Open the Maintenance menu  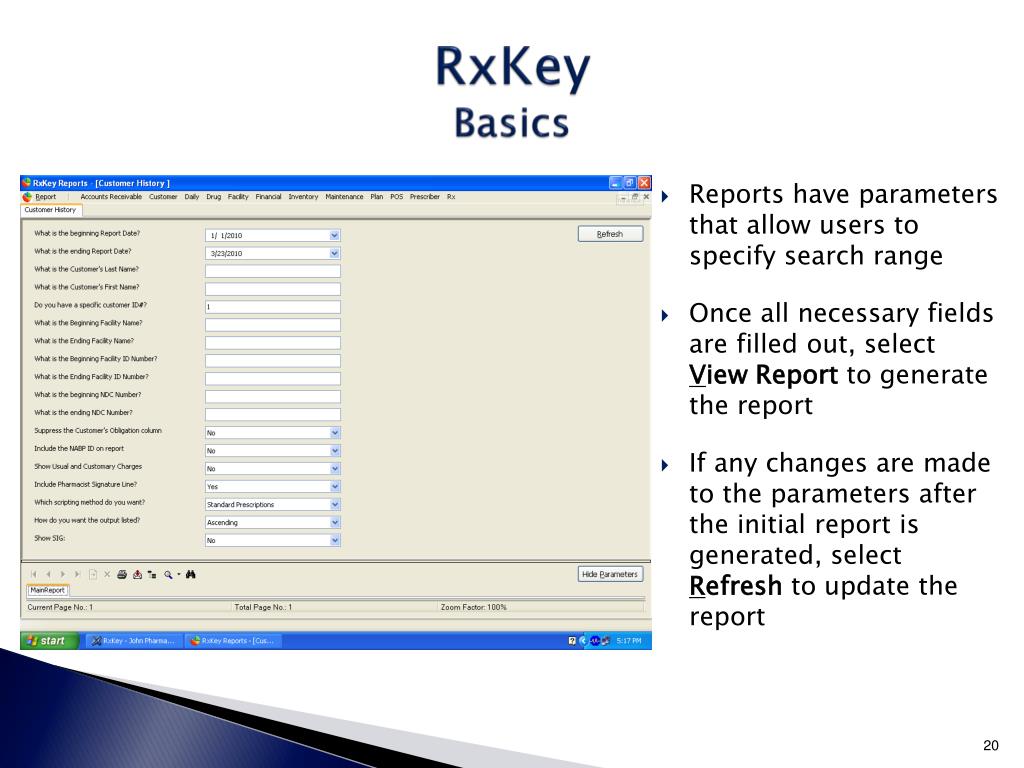click(344, 197)
